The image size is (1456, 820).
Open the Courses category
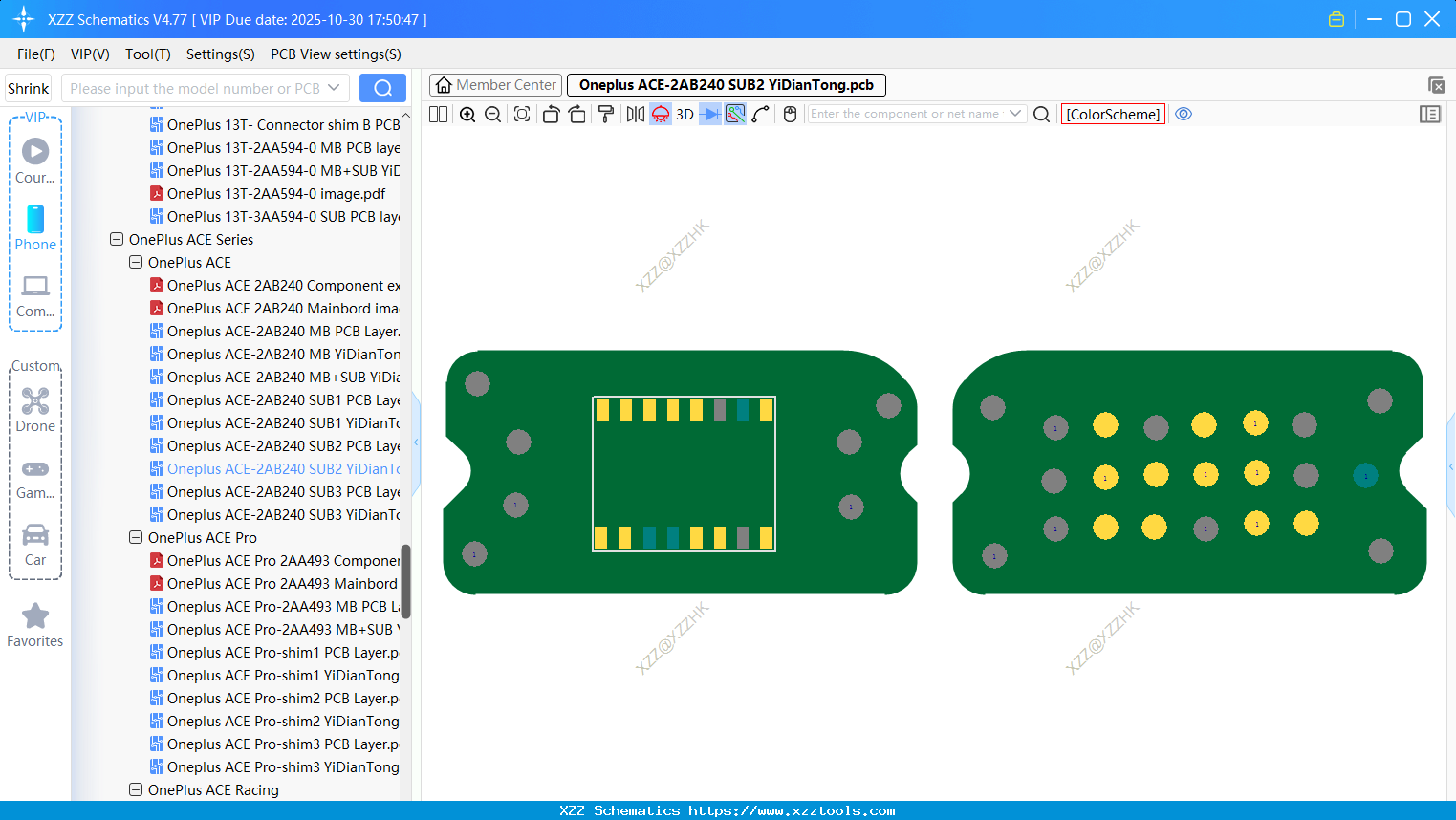pos(35,162)
